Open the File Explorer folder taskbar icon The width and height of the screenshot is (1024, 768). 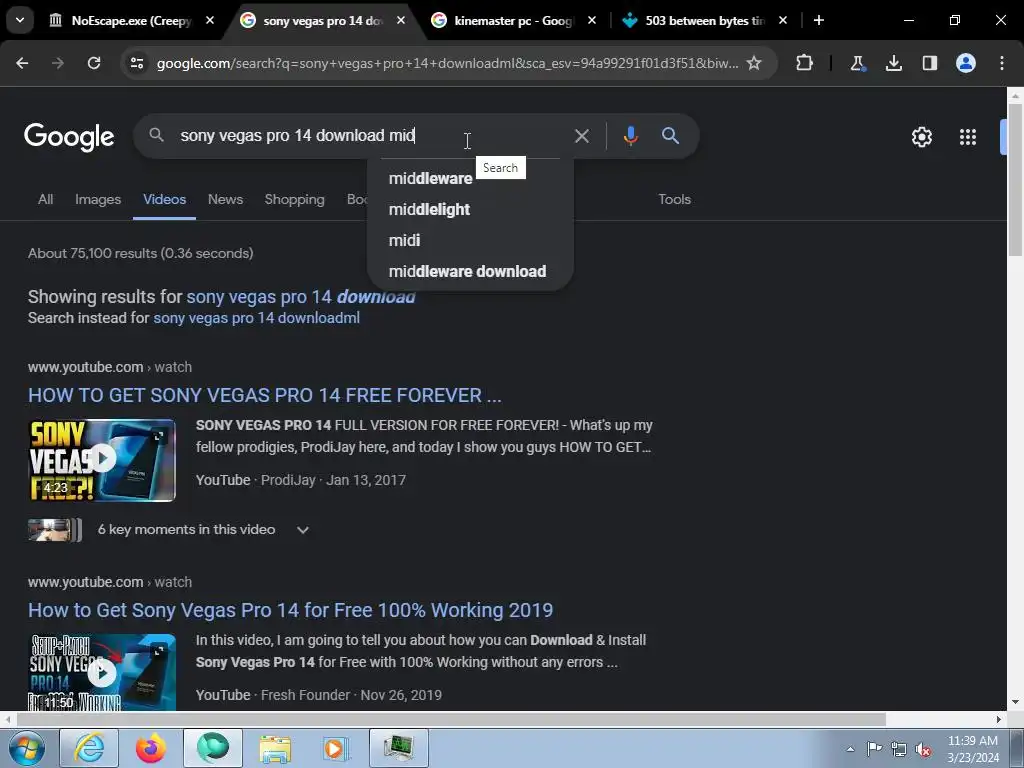[x=275, y=748]
